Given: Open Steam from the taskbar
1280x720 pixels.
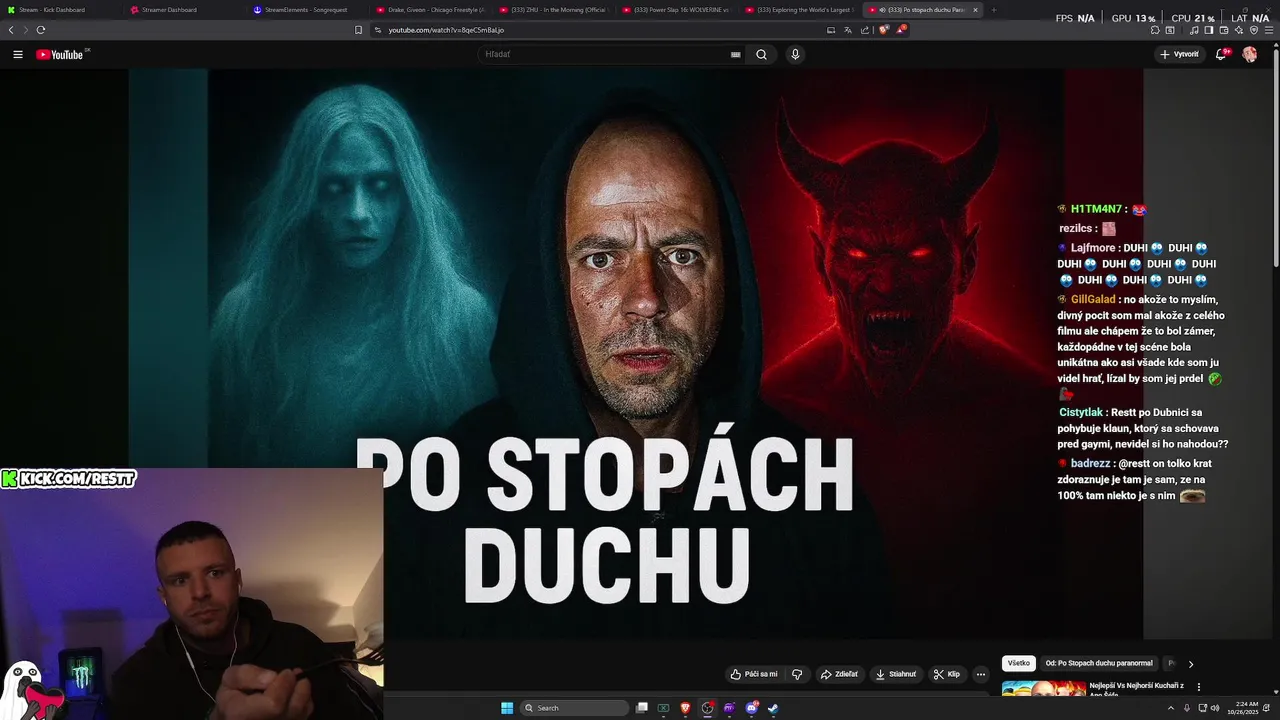Looking at the screenshot, I should point(772,708).
